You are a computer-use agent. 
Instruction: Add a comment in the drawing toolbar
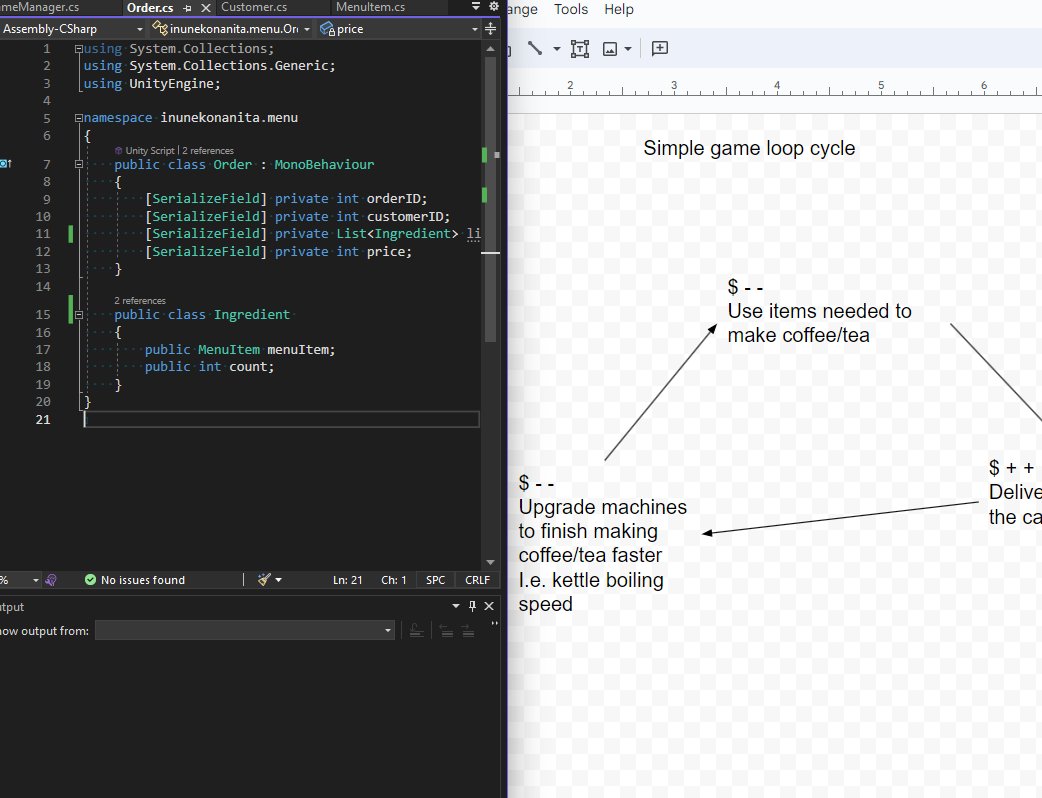(x=660, y=49)
